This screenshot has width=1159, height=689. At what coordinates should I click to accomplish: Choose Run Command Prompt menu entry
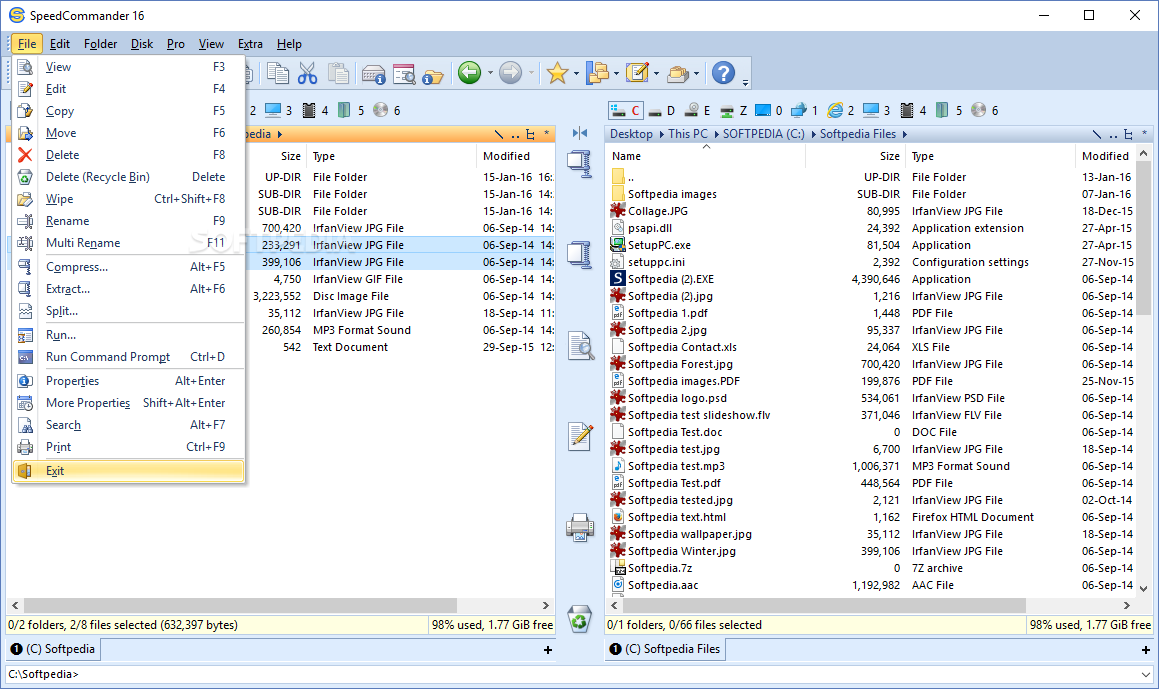coord(129,357)
